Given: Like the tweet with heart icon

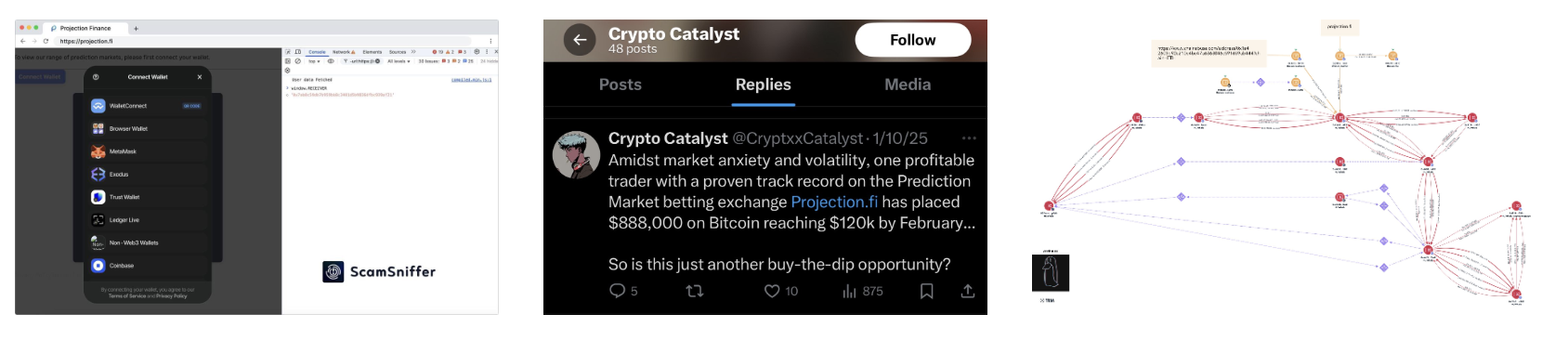Looking at the screenshot, I should [771, 291].
